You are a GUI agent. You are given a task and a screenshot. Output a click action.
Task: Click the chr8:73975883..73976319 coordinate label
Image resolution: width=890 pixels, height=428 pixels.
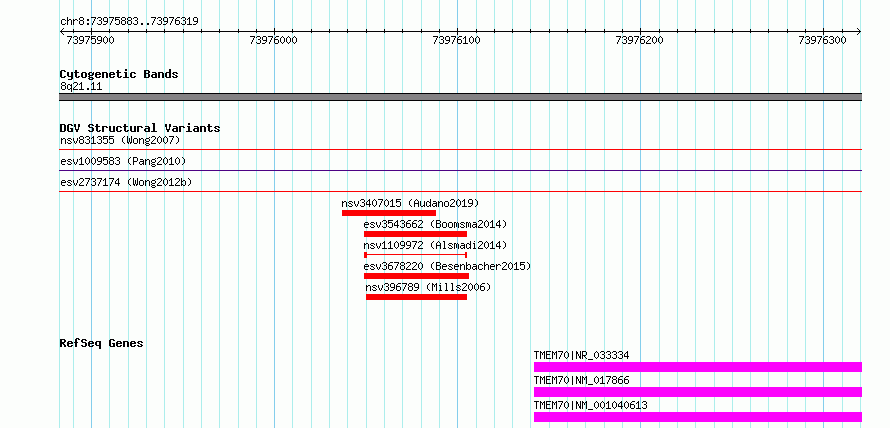point(129,21)
